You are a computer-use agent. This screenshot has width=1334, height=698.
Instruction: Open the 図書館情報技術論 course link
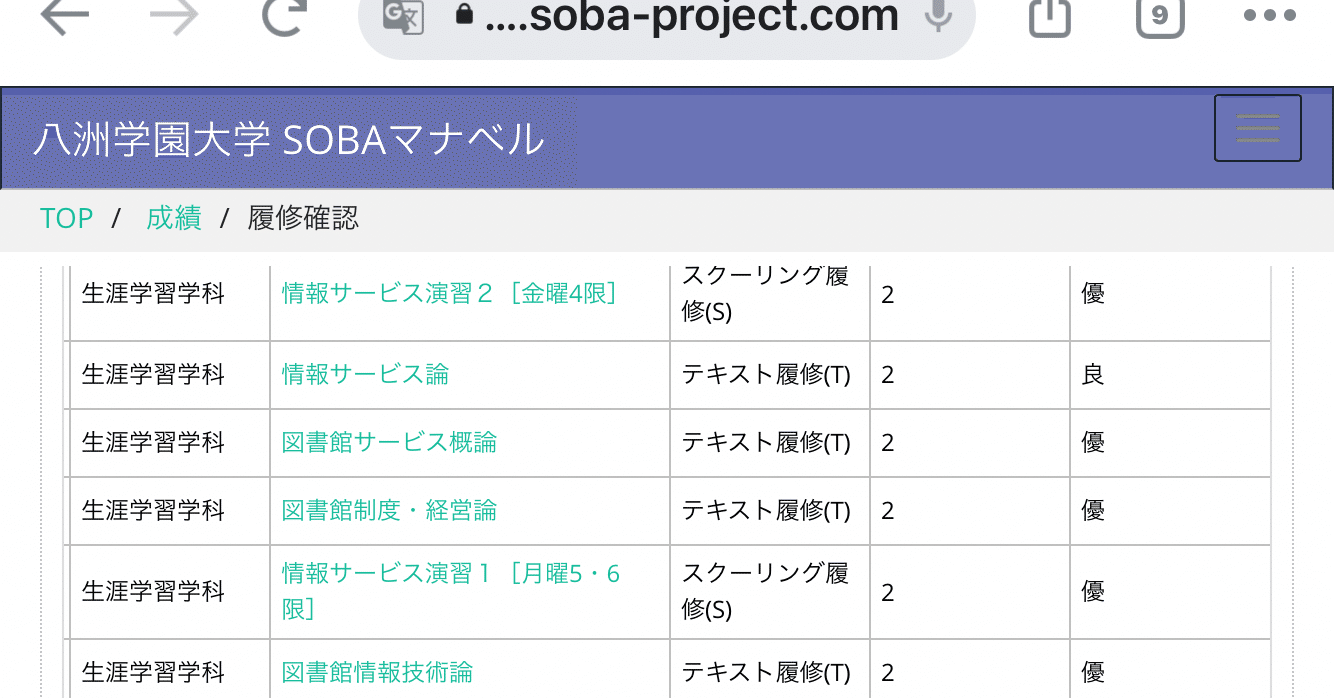(x=376, y=672)
